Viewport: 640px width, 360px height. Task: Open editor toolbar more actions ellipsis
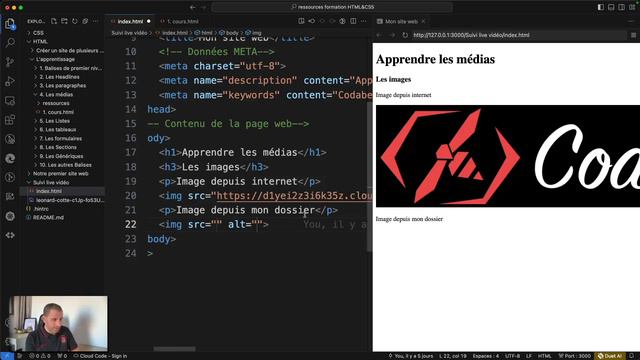pyautogui.click(x=364, y=21)
